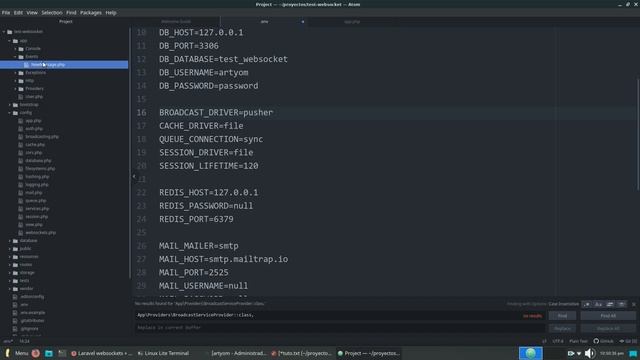Screen dimensions: 640x360
Task: Click the Find All button
Action: point(608,316)
